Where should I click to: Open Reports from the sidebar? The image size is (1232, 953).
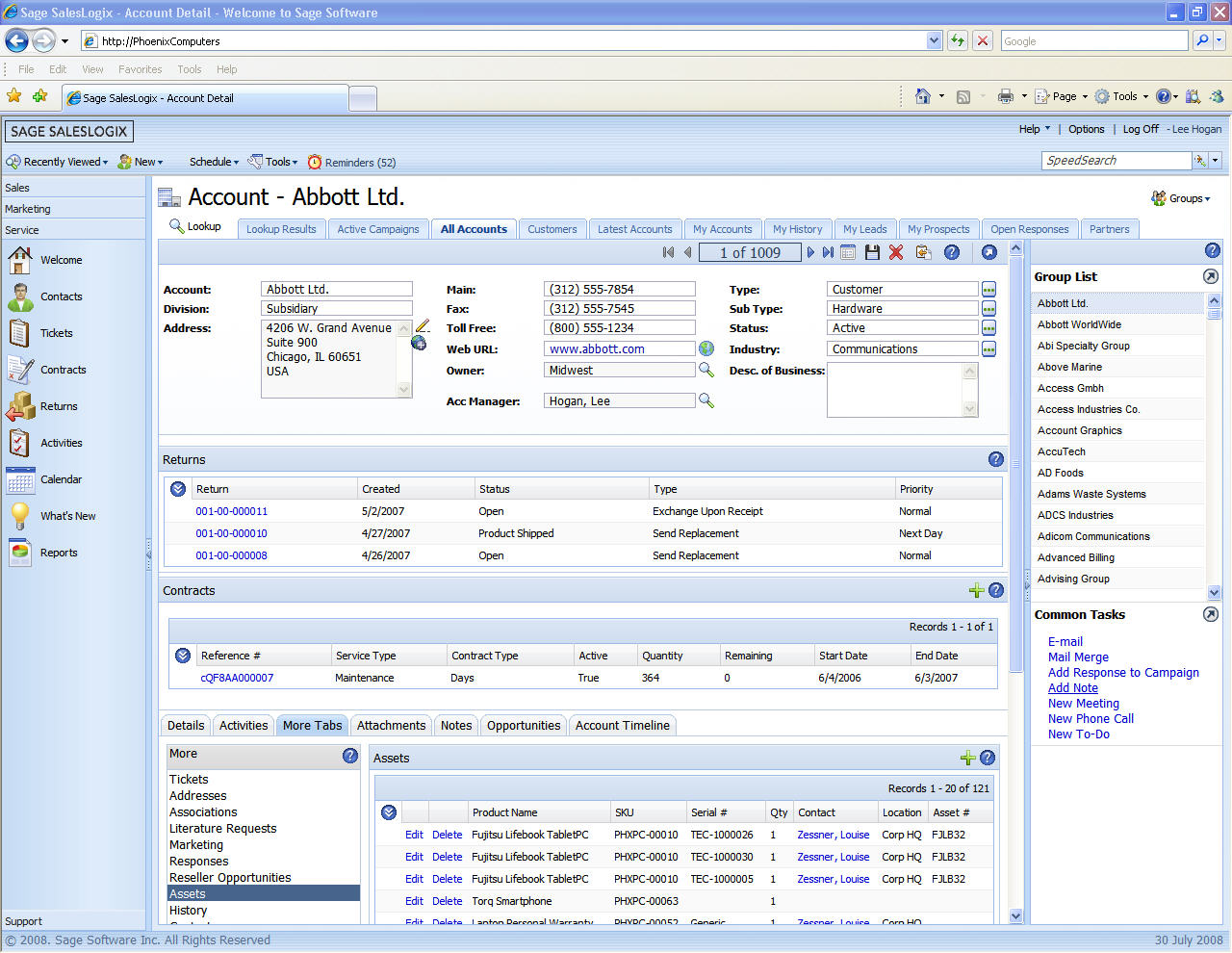[x=42, y=553]
